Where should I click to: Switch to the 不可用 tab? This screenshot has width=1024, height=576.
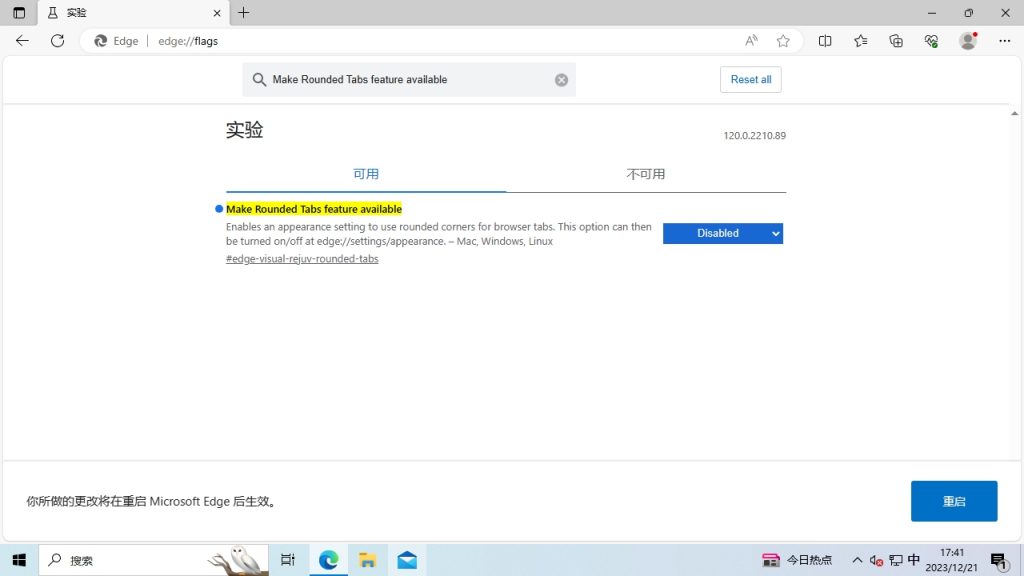click(646, 174)
